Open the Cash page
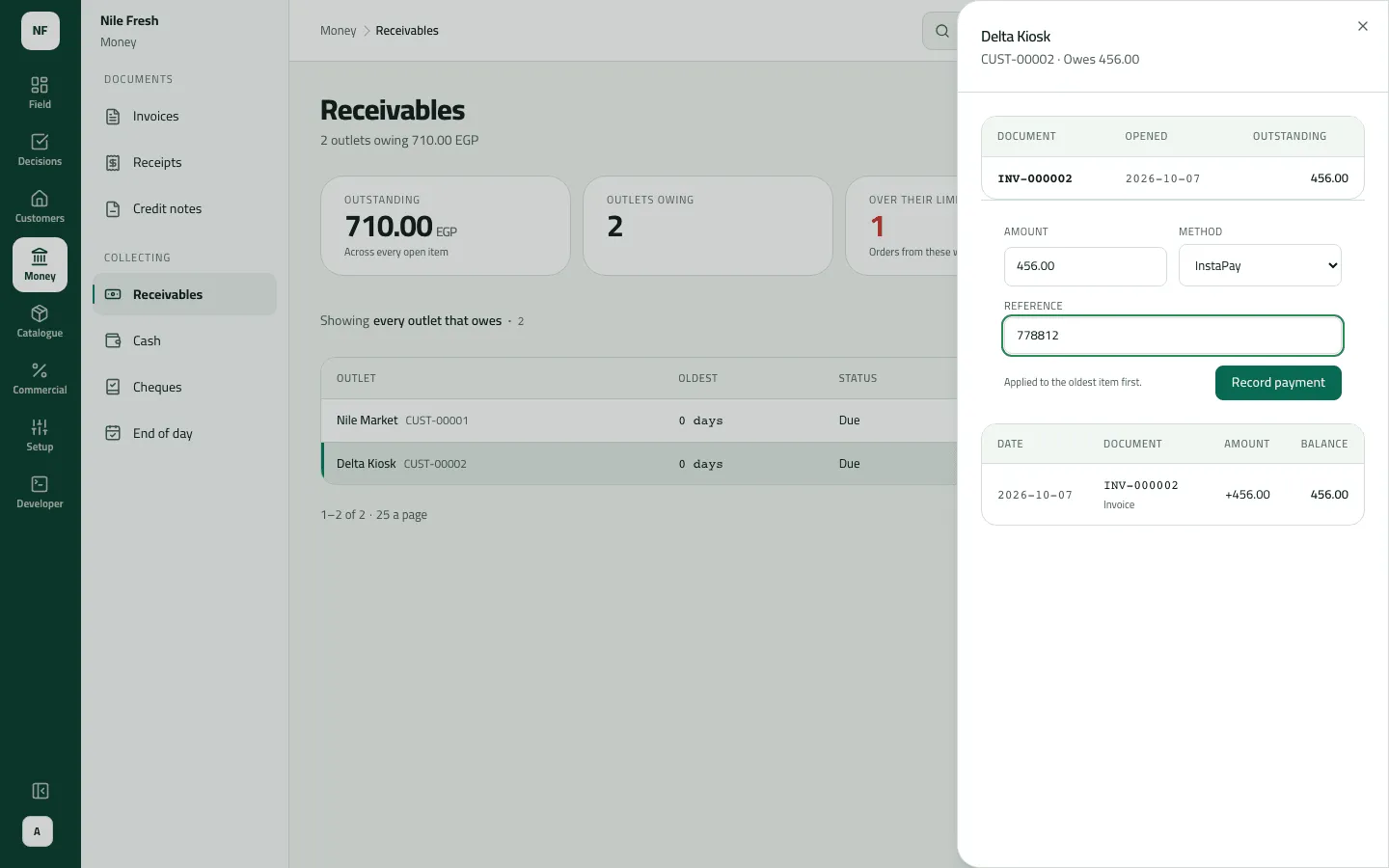The image size is (1389, 868). point(184,340)
